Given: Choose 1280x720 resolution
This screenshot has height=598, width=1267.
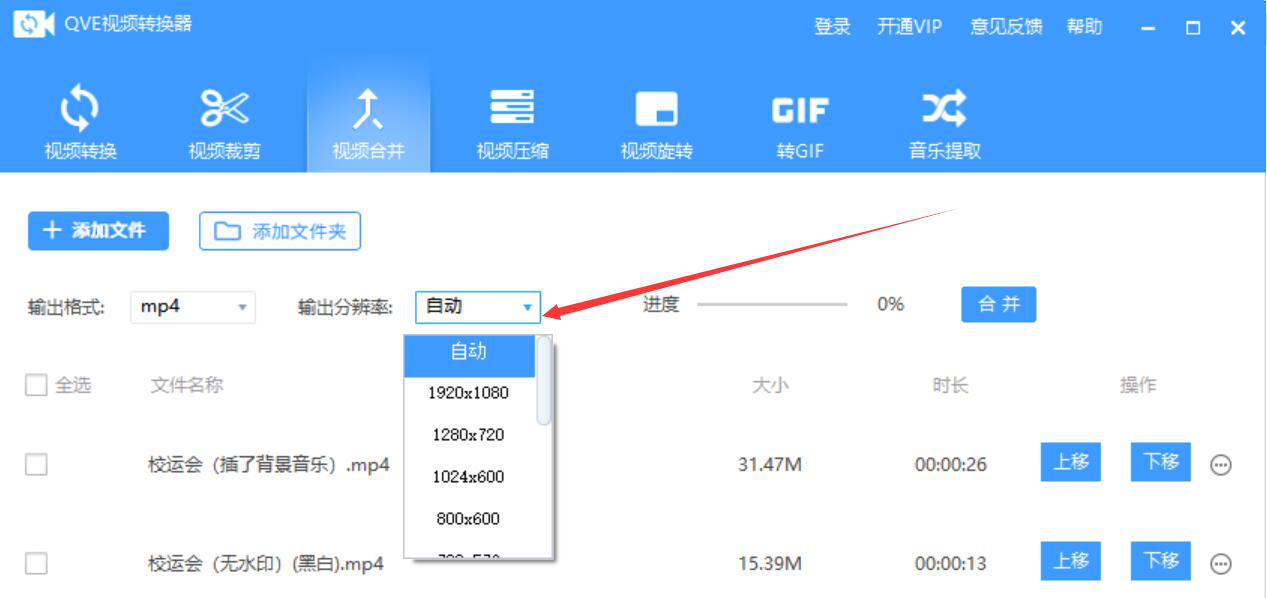Looking at the screenshot, I should tap(469, 435).
